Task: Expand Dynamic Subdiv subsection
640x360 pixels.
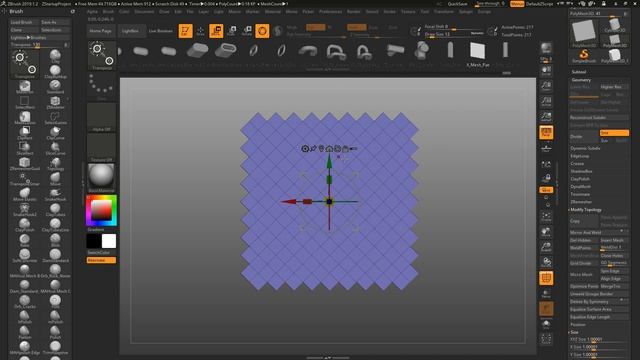Action: [x=585, y=148]
